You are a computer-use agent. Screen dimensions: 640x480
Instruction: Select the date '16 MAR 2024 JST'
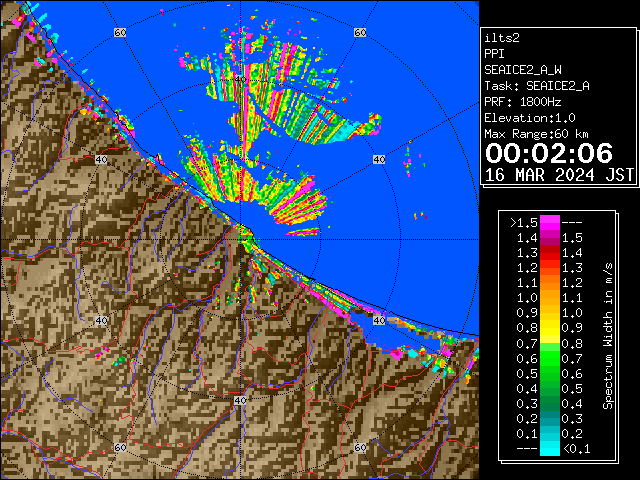coord(559,175)
